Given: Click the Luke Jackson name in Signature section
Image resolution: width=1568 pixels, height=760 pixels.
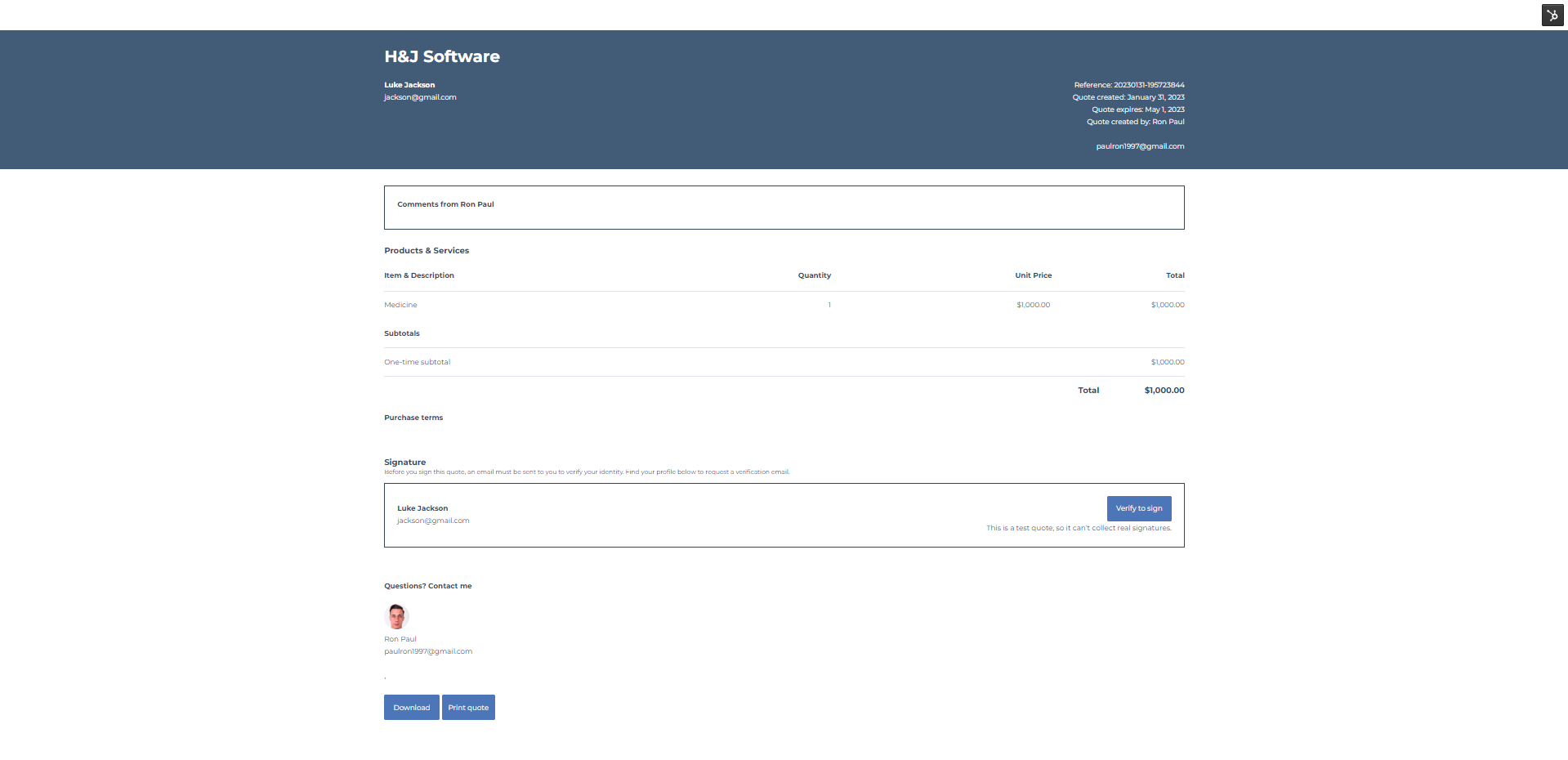Looking at the screenshot, I should 422,507.
